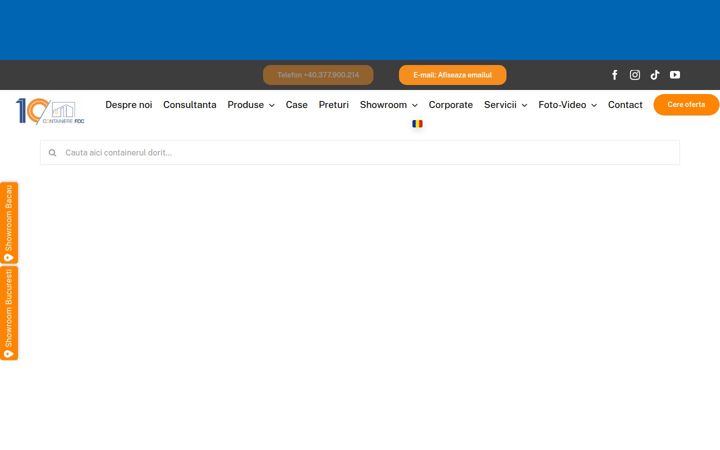Image resolution: width=720 pixels, height=450 pixels.
Task: Open the Preturi menu item
Action: point(334,105)
